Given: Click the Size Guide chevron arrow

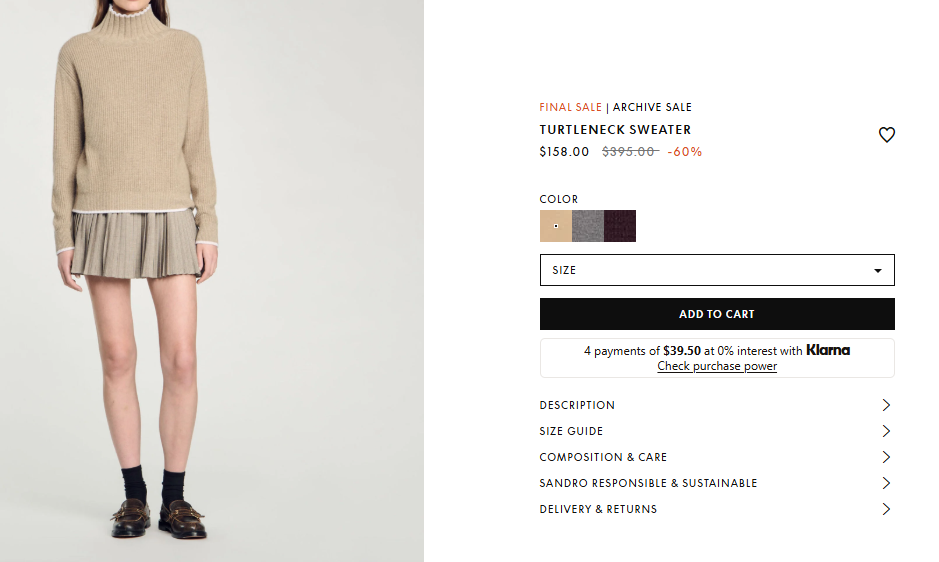Looking at the screenshot, I should click(886, 431).
